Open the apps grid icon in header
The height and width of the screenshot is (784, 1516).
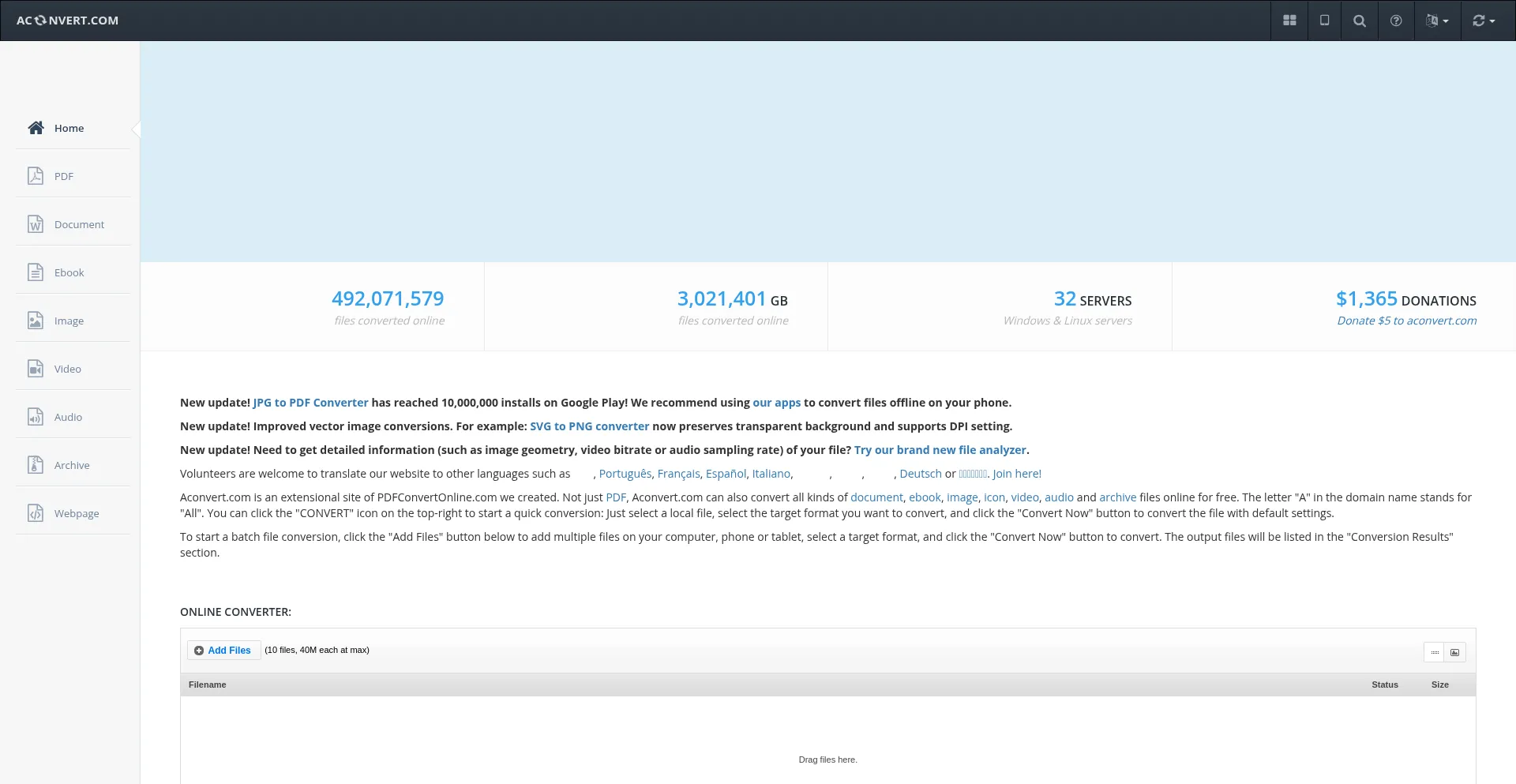tap(1289, 21)
